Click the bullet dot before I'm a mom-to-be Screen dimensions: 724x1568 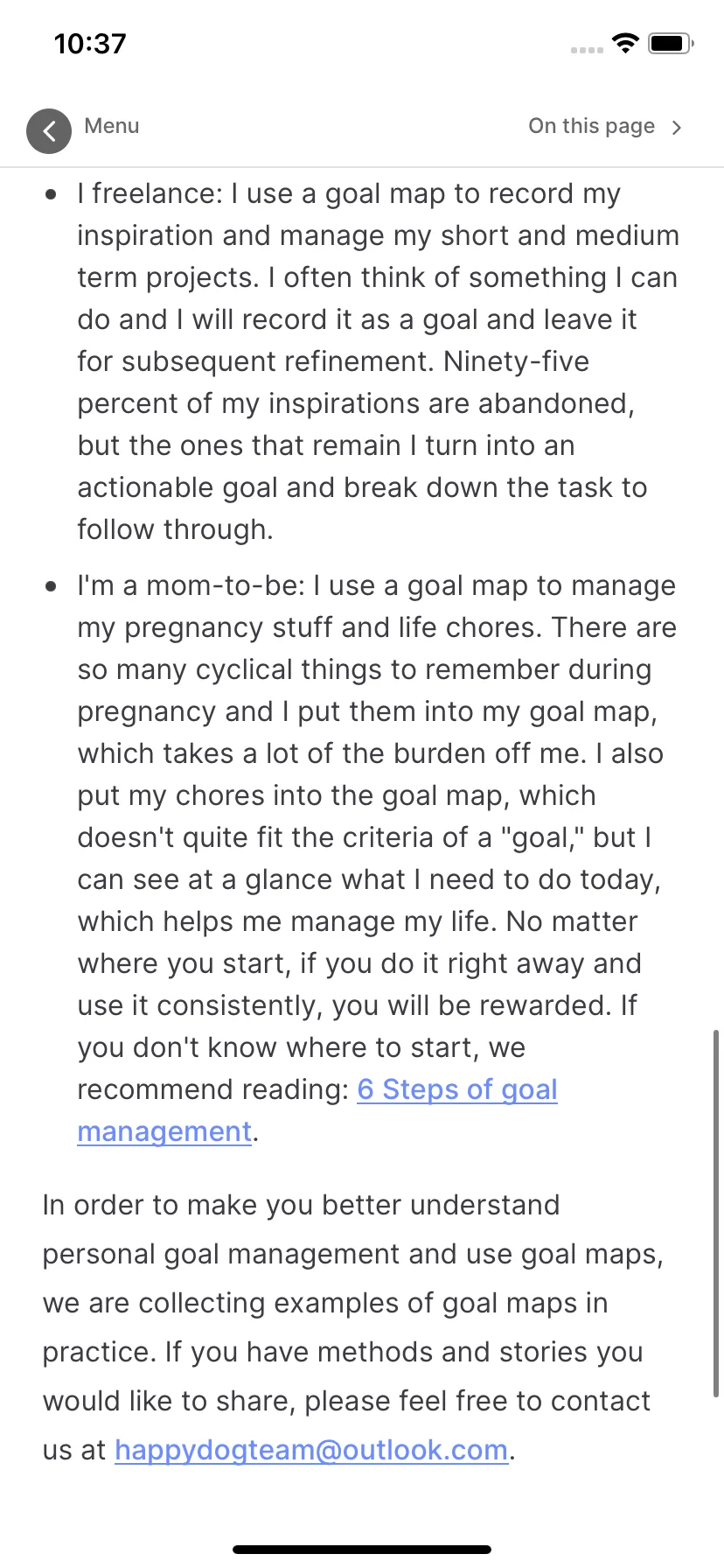[x=52, y=585]
